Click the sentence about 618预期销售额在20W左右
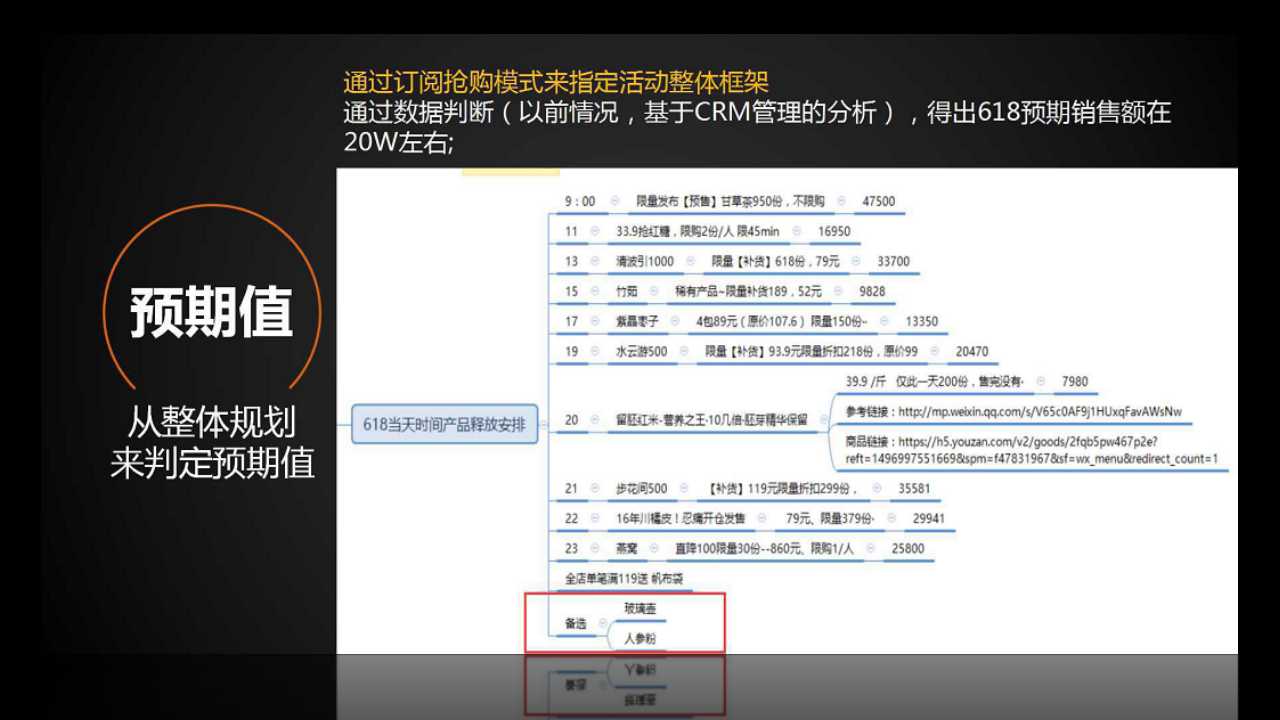Screen dimensions: 1280x720 click(757, 127)
